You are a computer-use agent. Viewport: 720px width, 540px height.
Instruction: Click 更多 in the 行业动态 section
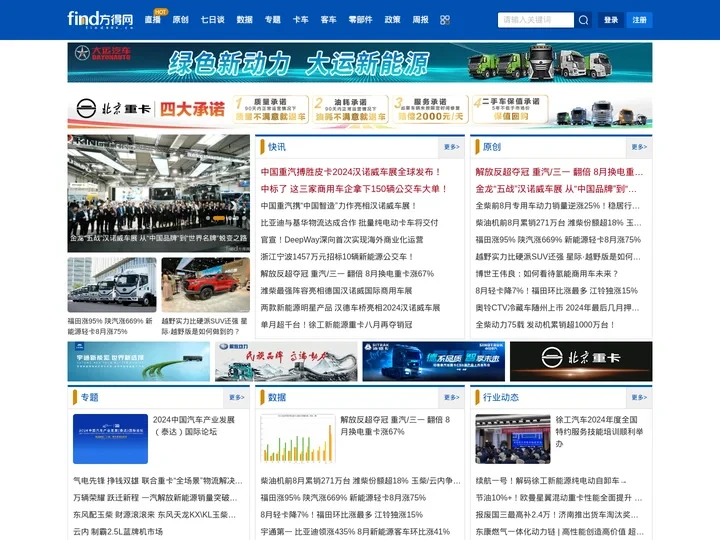coord(639,397)
